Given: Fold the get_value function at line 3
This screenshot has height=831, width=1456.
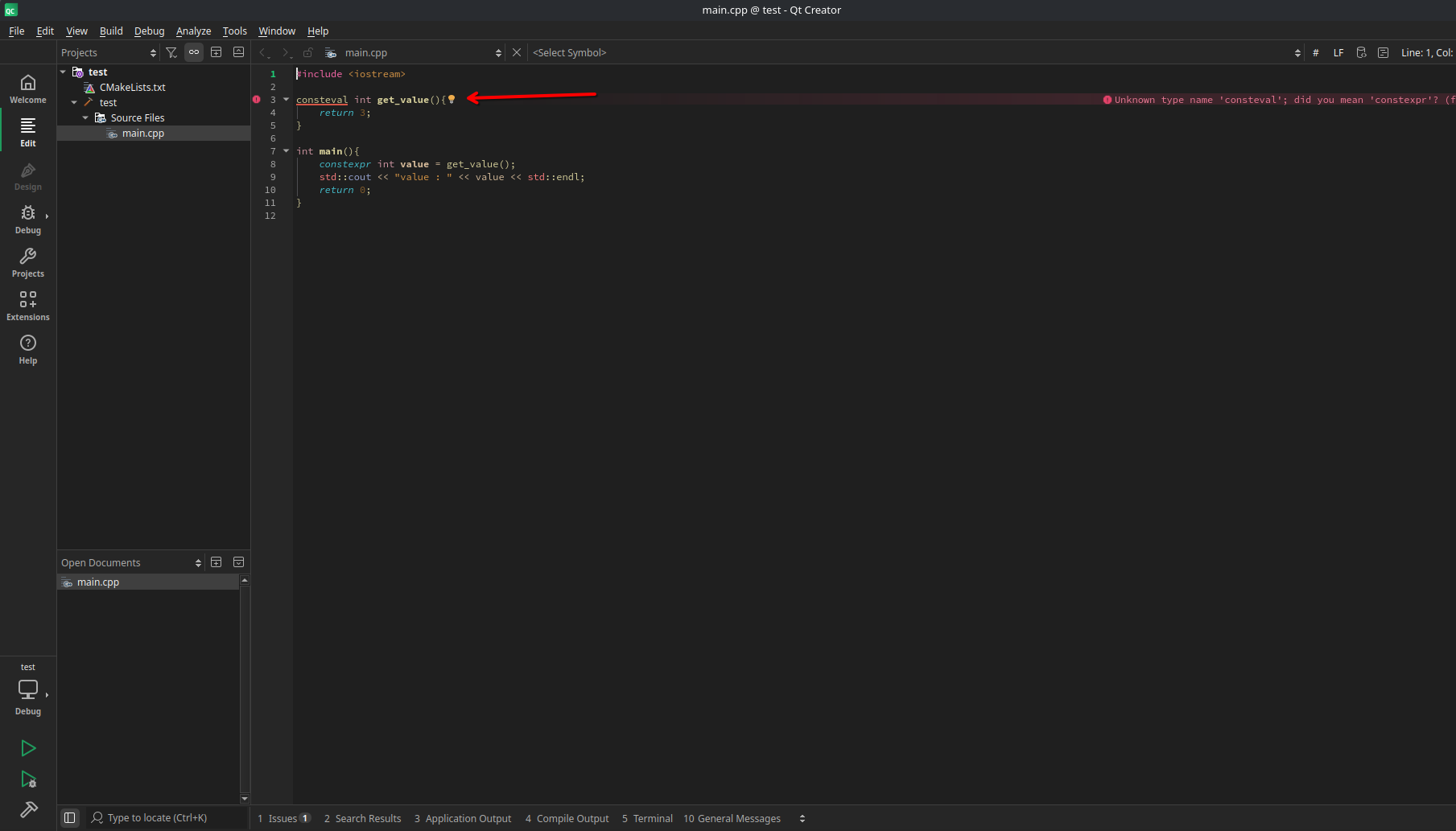Looking at the screenshot, I should coord(286,99).
